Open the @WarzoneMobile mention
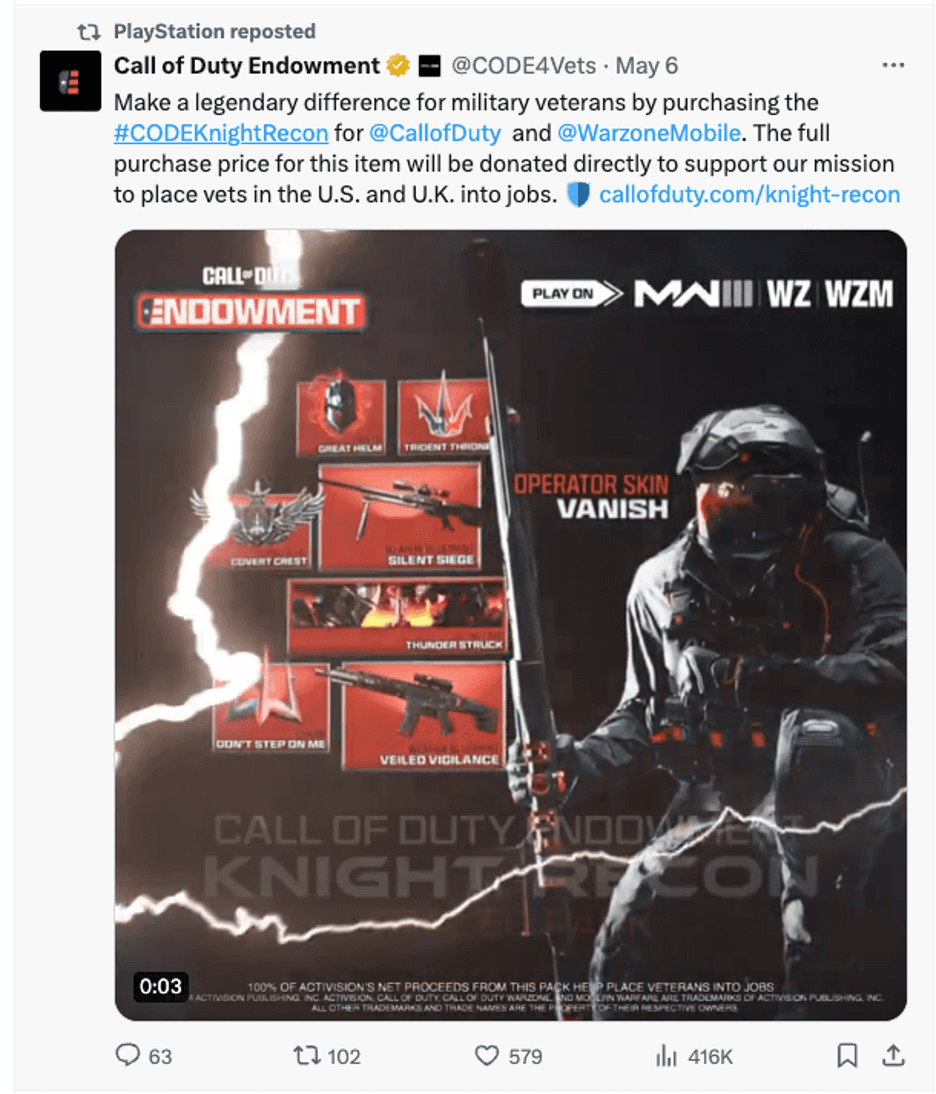This screenshot has width=936, height=1094. click(x=649, y=133)
